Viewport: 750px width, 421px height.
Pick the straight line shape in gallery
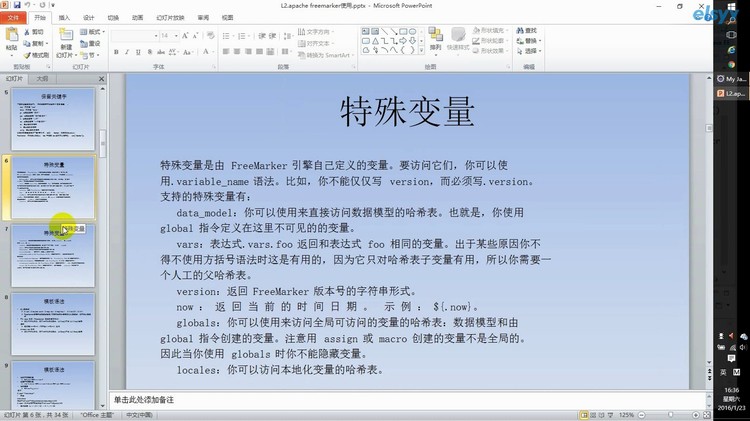pyautogui.click(x=385, y=32)
